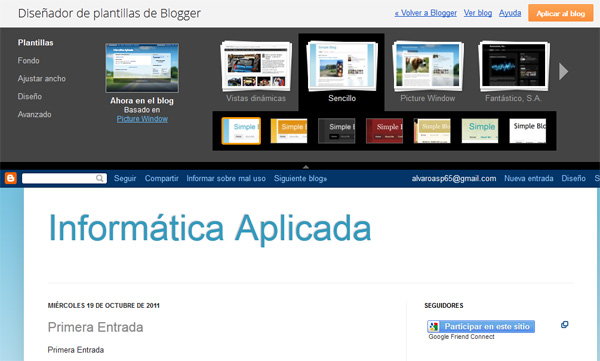The height and width of the screenshot is (361, 600).
Task: Click the Ahora en el blog label
Action: (x=142, y=101)
